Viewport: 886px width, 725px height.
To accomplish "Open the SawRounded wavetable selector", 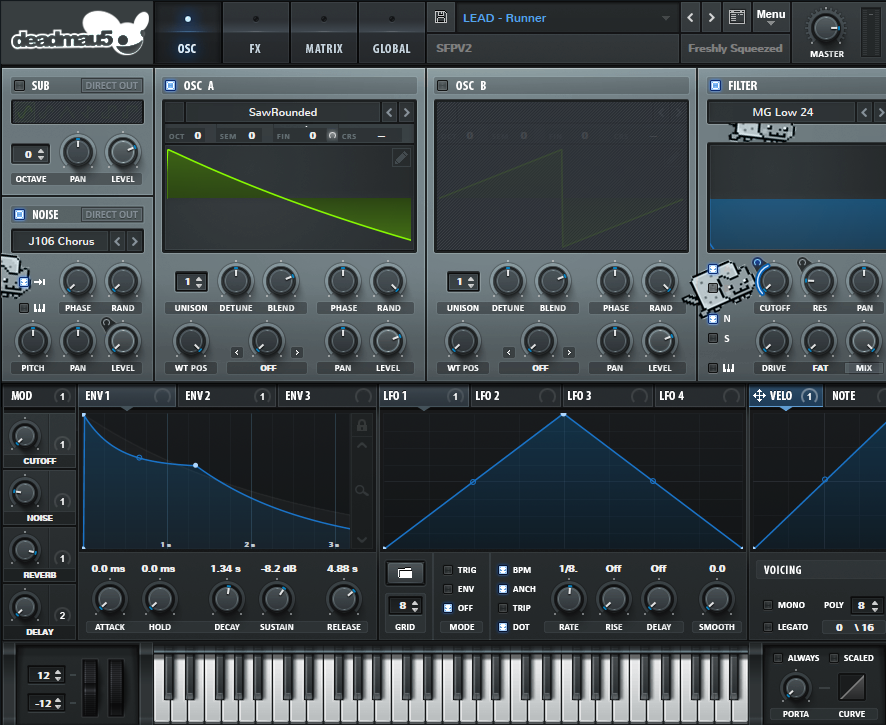I will (x=283, y=112).
